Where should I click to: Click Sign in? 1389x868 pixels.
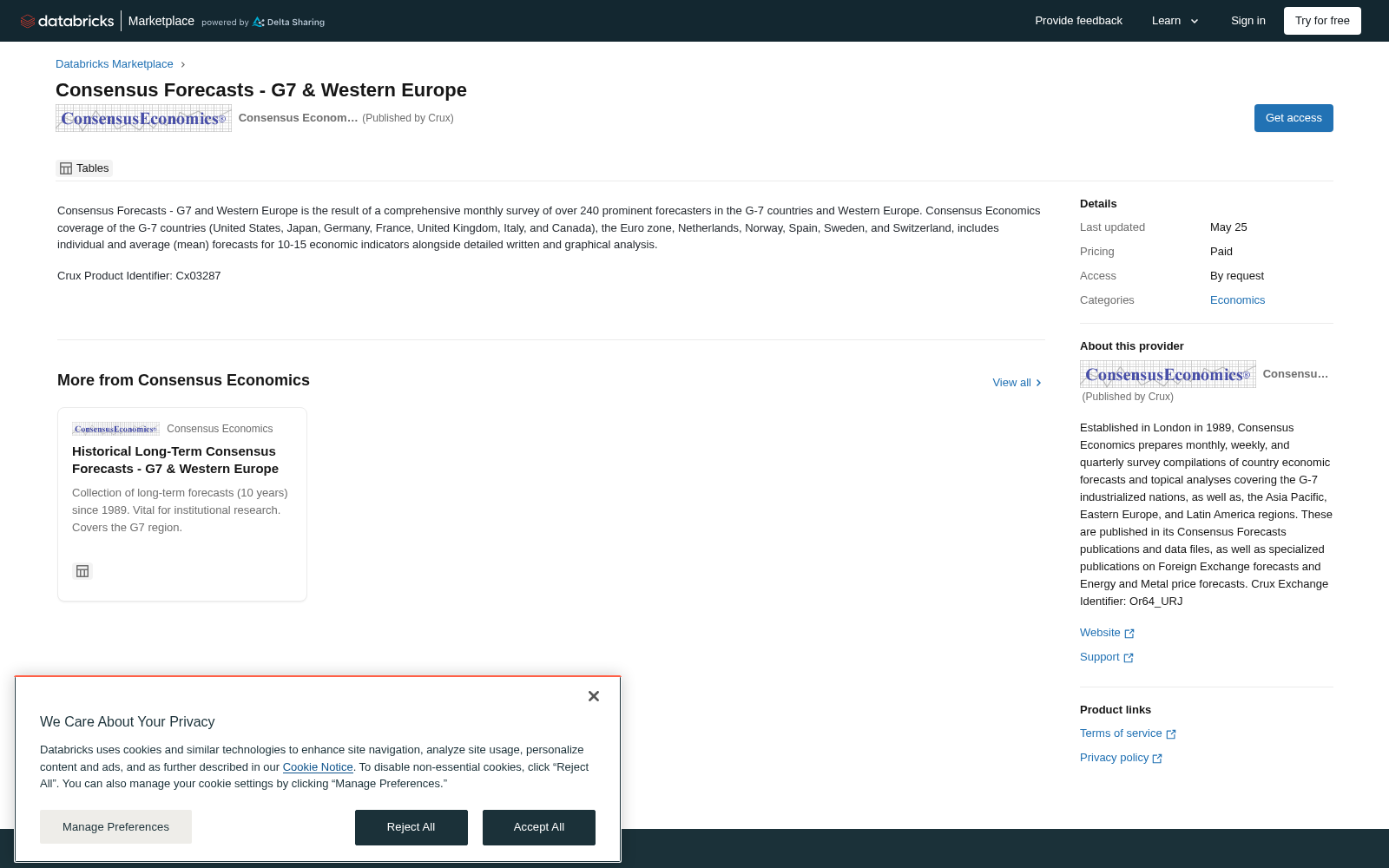[x=1248, y=21]
